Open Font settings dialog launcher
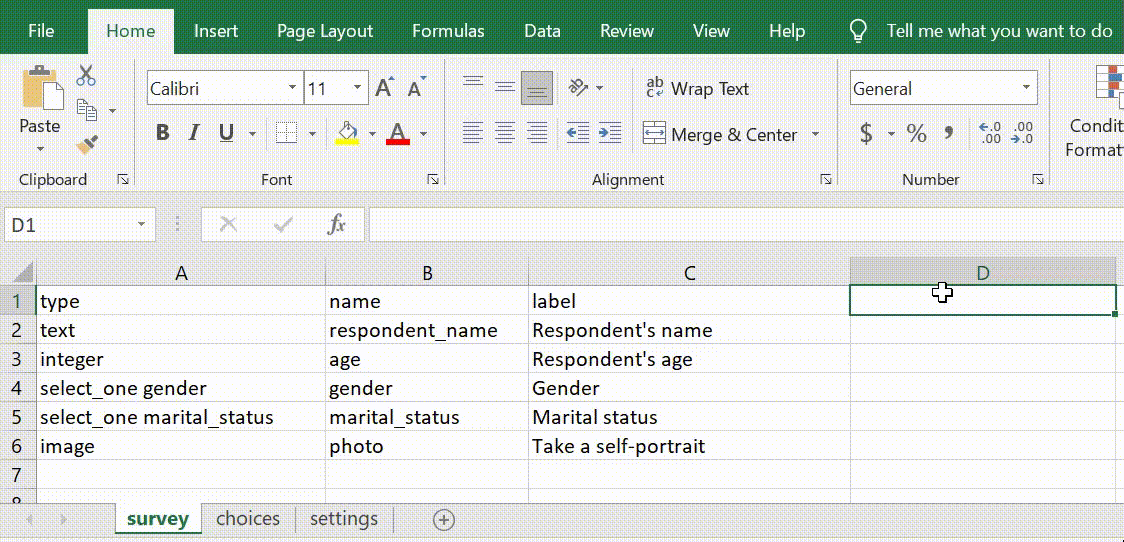1124x542 pixels. coord(433,179)
